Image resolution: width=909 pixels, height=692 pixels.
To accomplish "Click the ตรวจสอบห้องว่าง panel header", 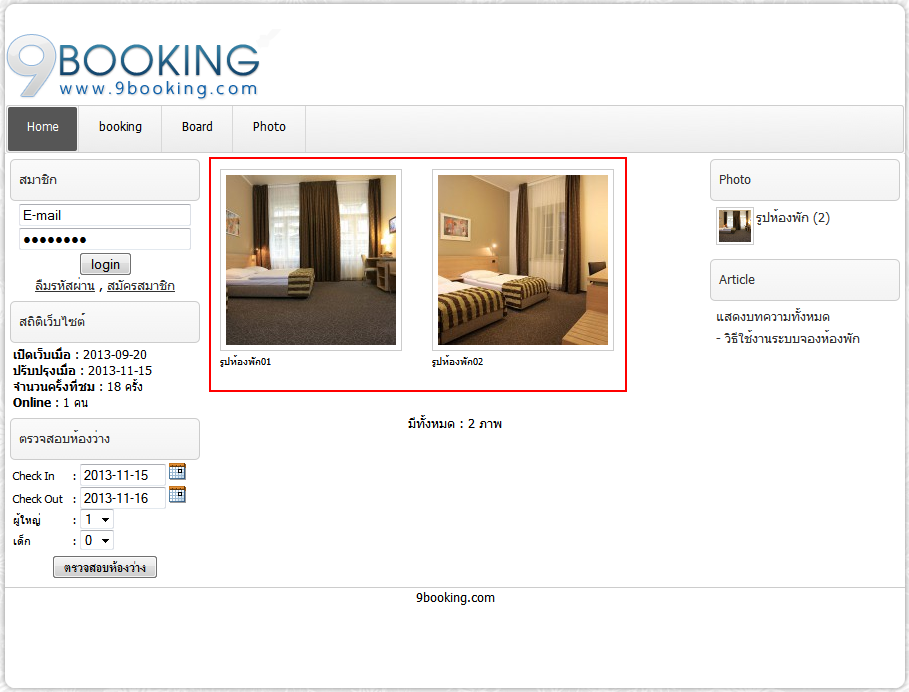I will point(105,439).
